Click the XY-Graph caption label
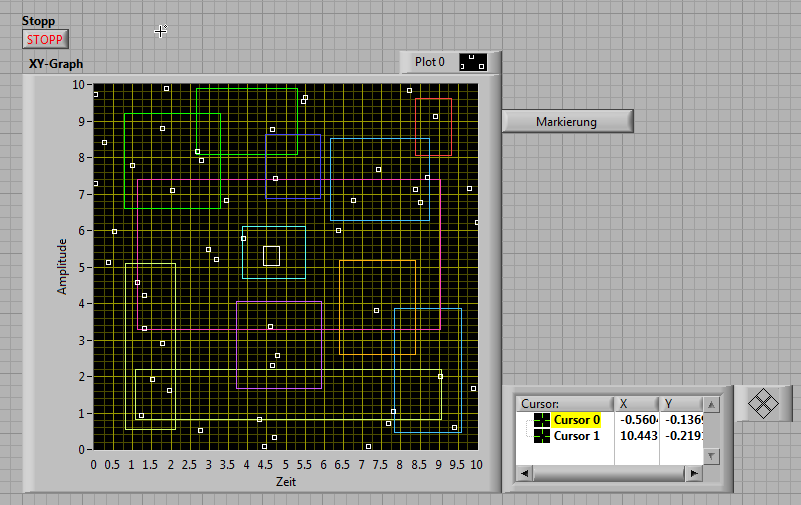Screen dimensions: 801x505 [x=56, y=64]
